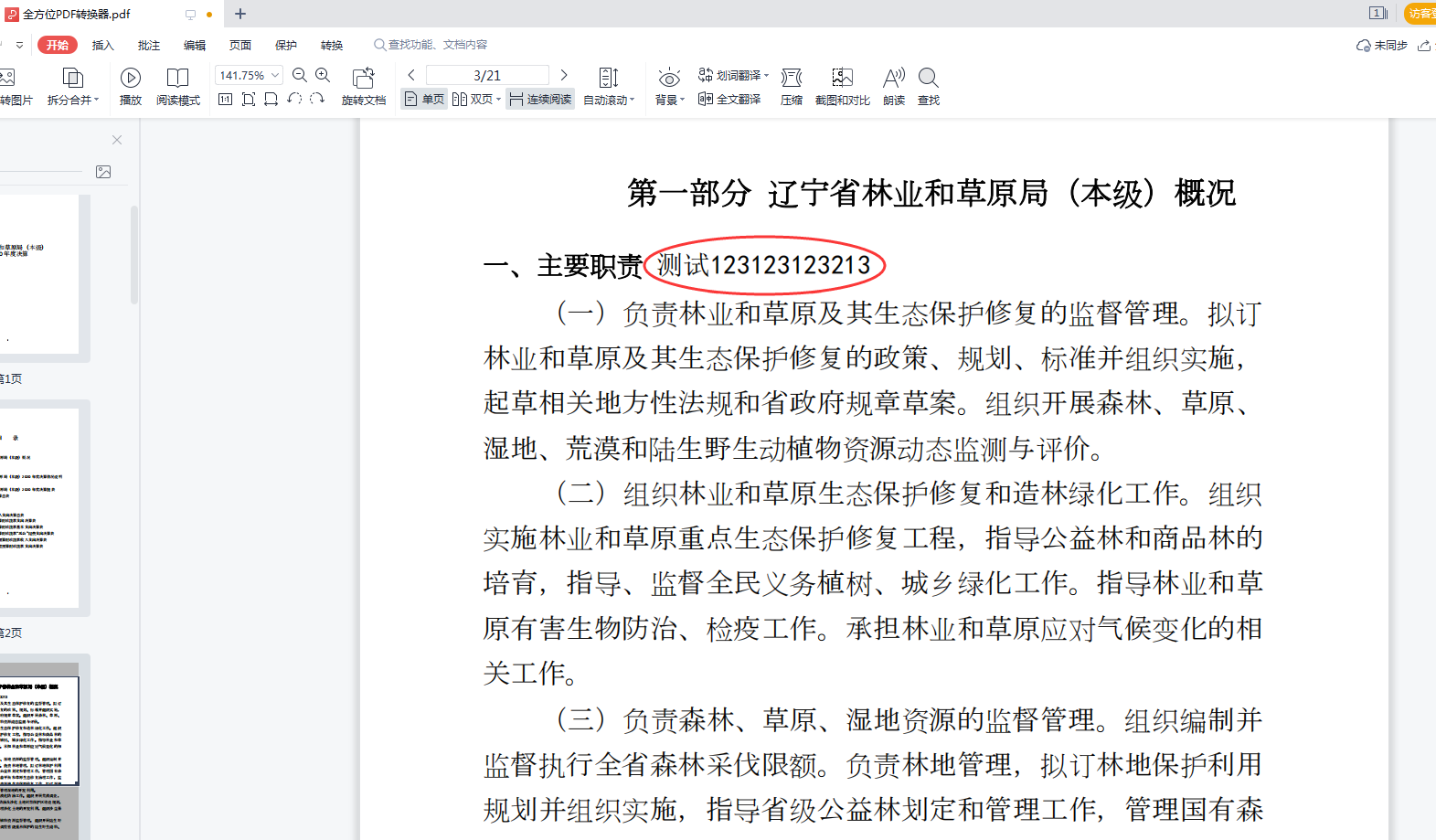Viewport: 1436px width, 840px height.
Task: Open the 查找 find tool
Action: click(929, 87)
